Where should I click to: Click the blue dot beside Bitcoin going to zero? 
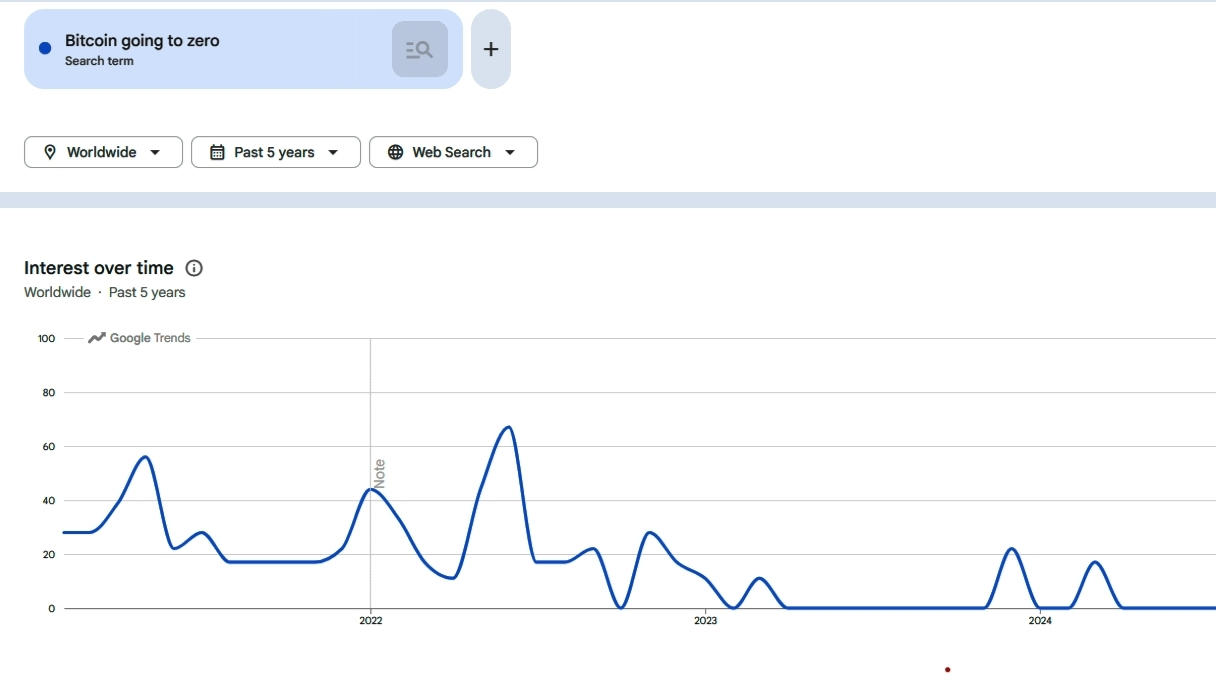tap(45, 48)
